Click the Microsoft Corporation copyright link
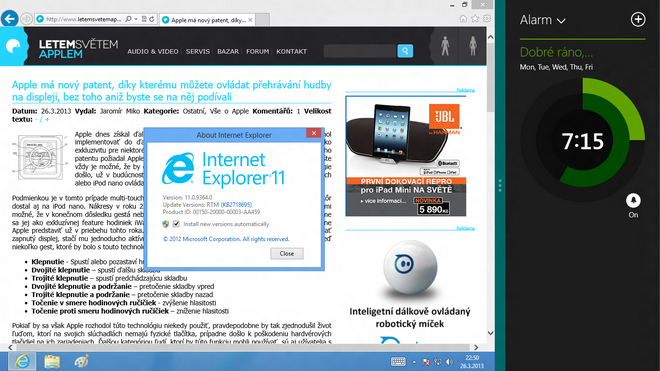The height and width of the screenshot is (371, 660). [226, 239]
